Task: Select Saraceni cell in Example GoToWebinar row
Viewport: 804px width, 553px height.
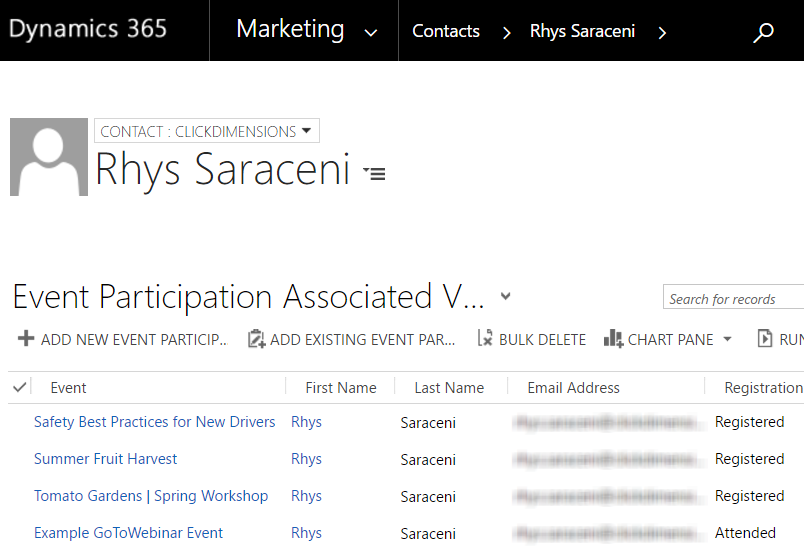Action: (x=428, y=534)
